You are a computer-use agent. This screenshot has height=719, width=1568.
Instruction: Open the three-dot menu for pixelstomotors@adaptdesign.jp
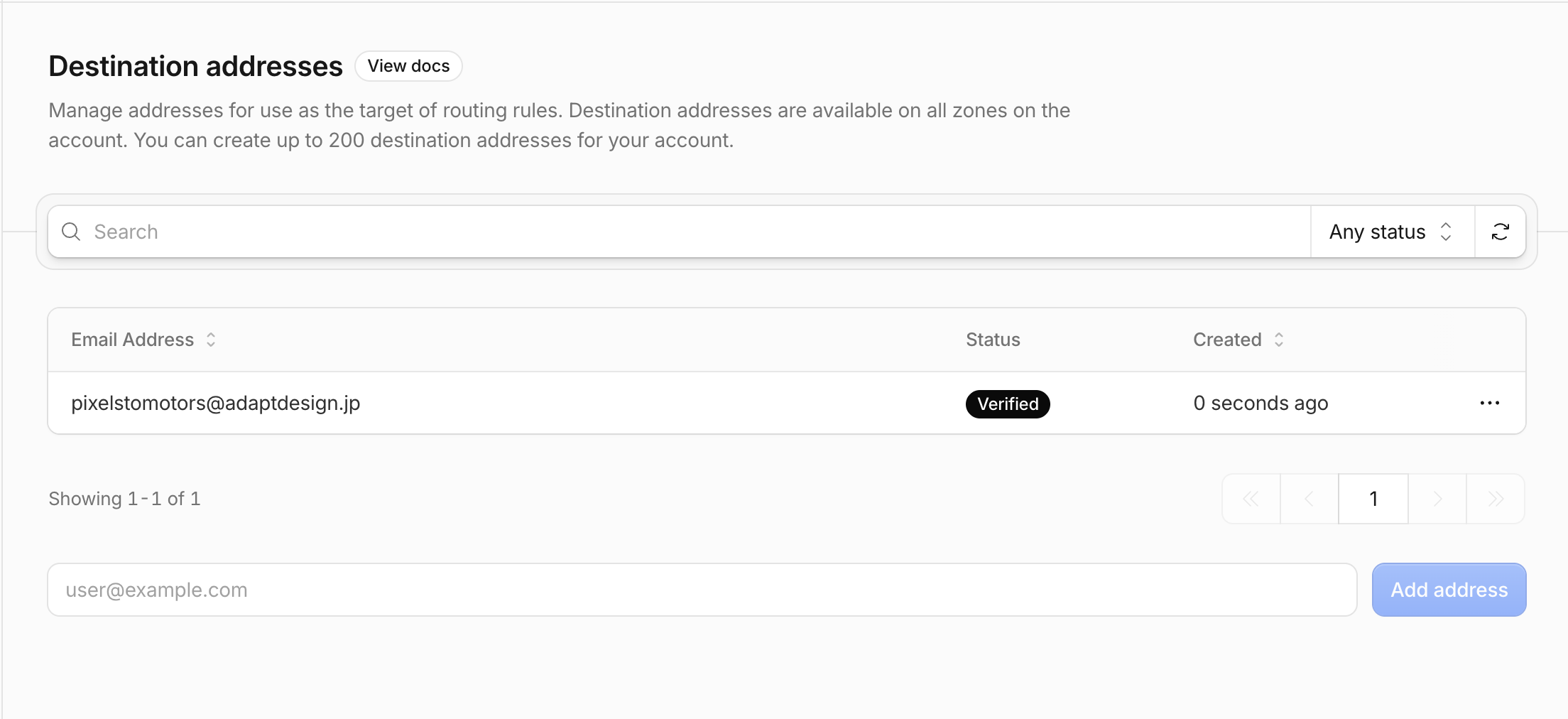1489,403
